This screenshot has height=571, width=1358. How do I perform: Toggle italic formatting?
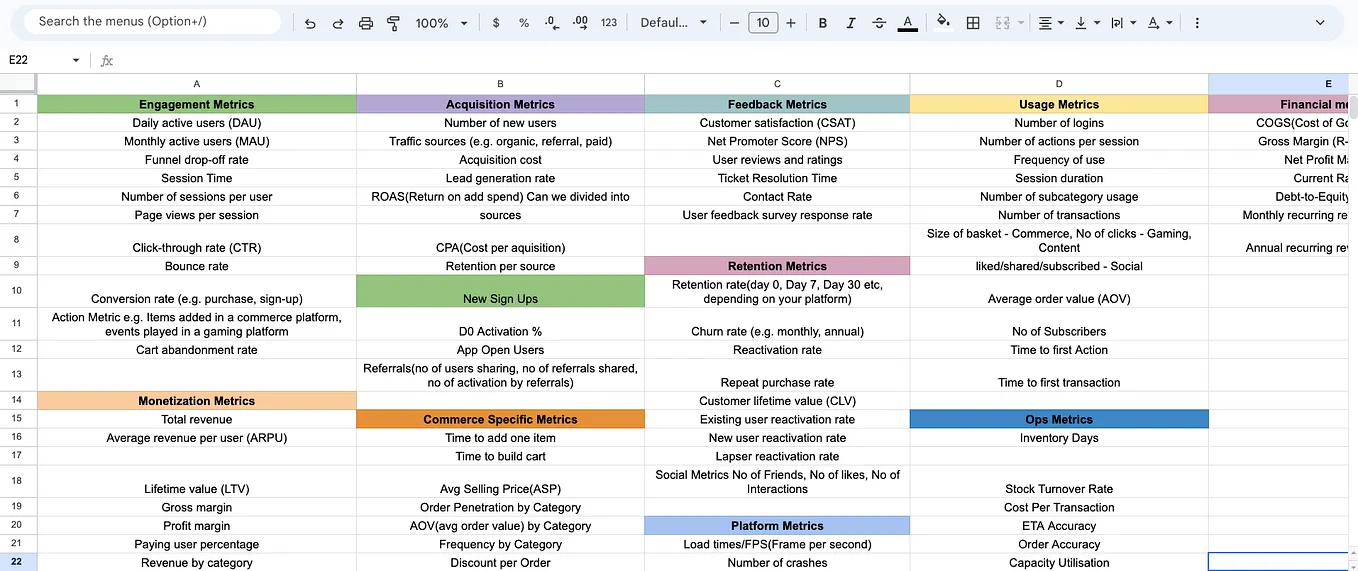coord(850,22)
